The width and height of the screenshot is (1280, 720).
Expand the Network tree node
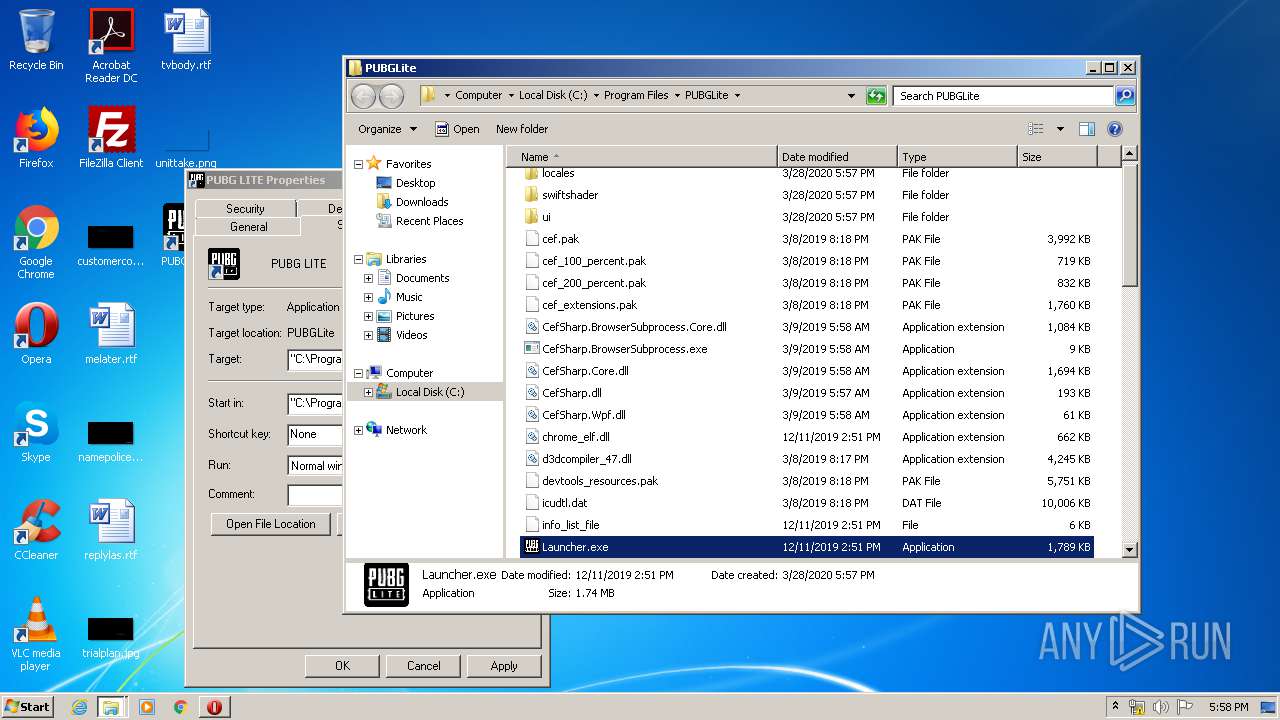pyautogui.click(x=358, y=430)
